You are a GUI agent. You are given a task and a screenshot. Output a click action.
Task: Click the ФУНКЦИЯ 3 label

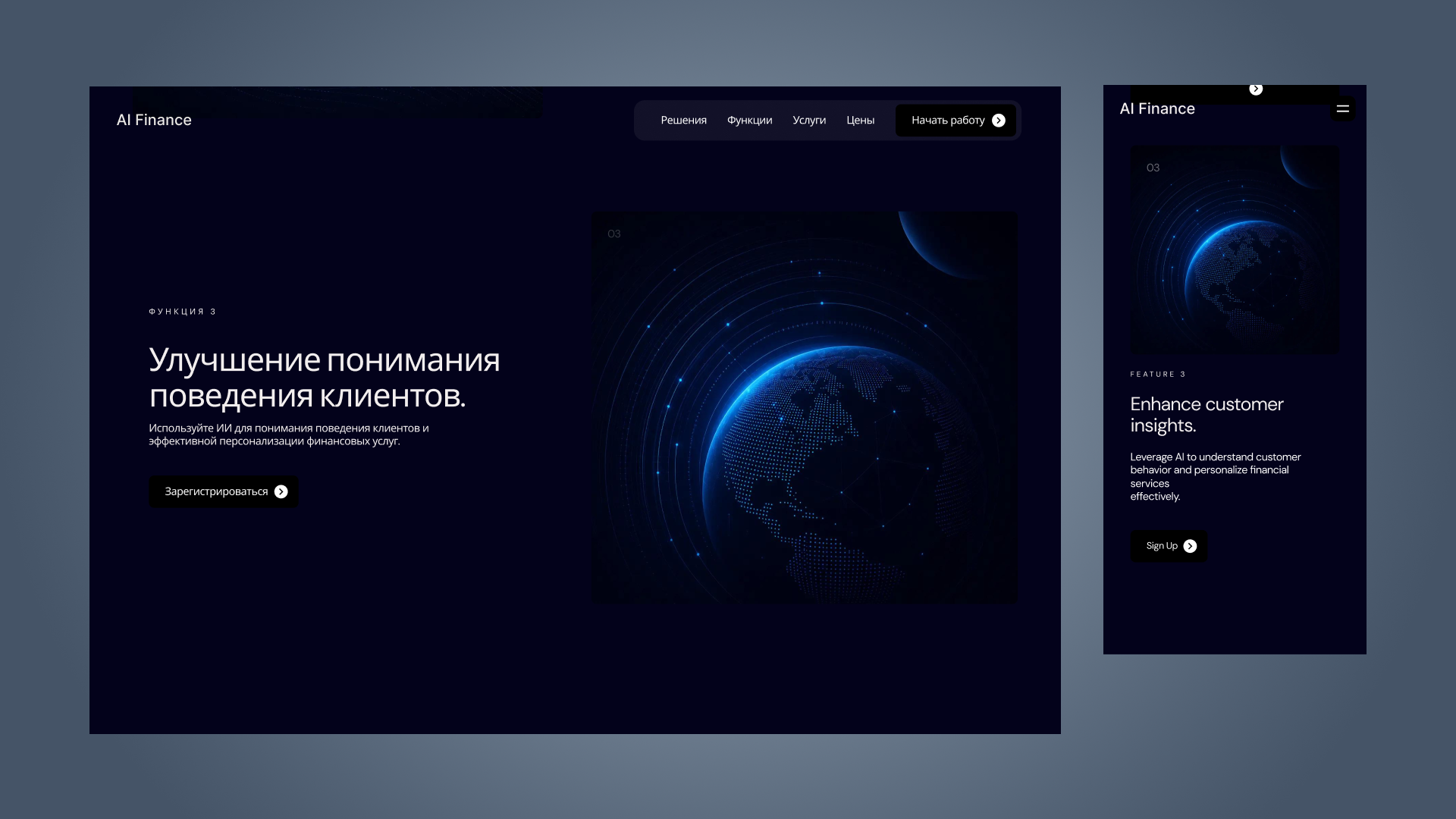(183, 312)
